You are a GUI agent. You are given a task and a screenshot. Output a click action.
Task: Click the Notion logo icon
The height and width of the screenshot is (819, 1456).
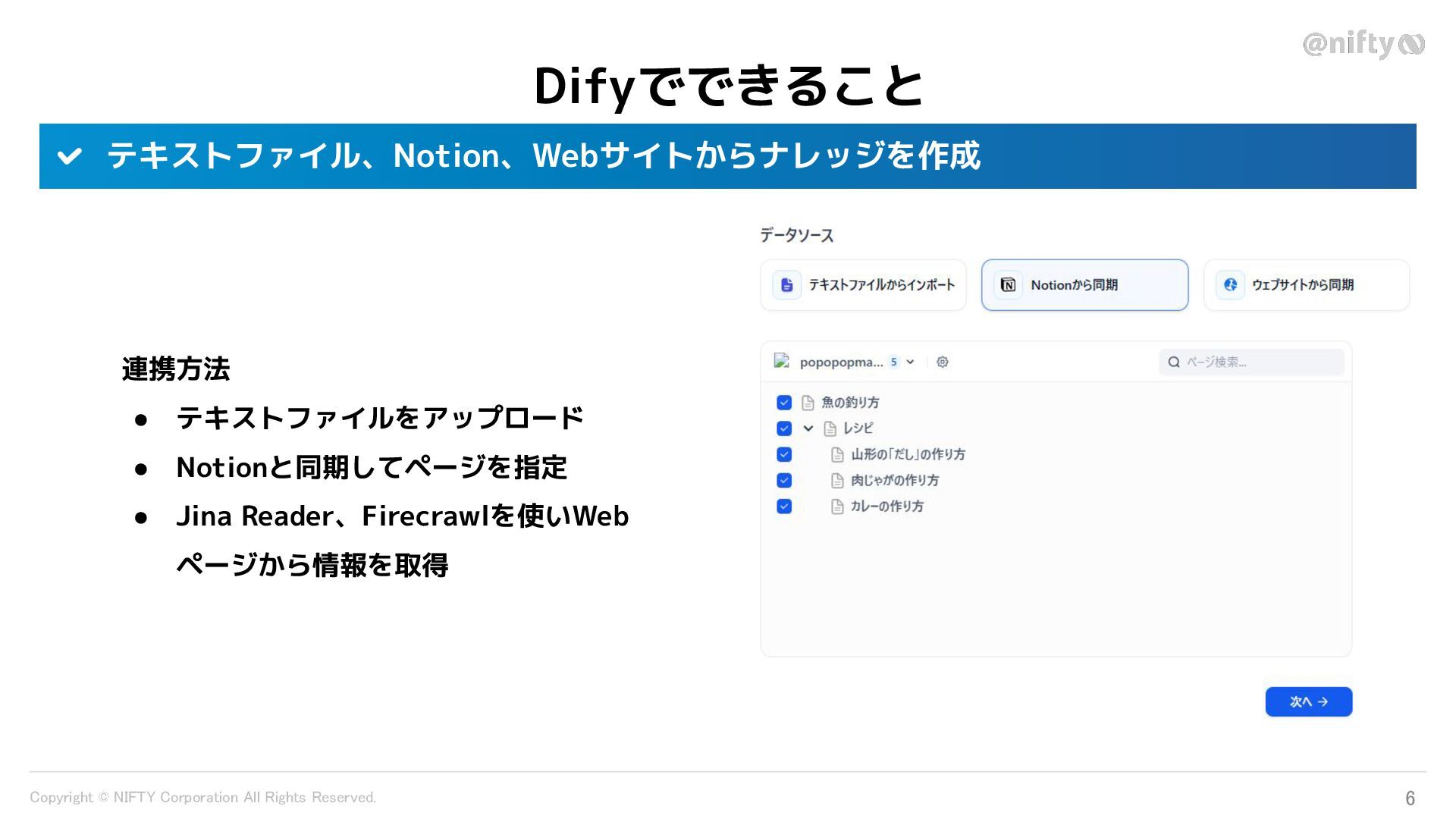click(x=1008, y=285)
